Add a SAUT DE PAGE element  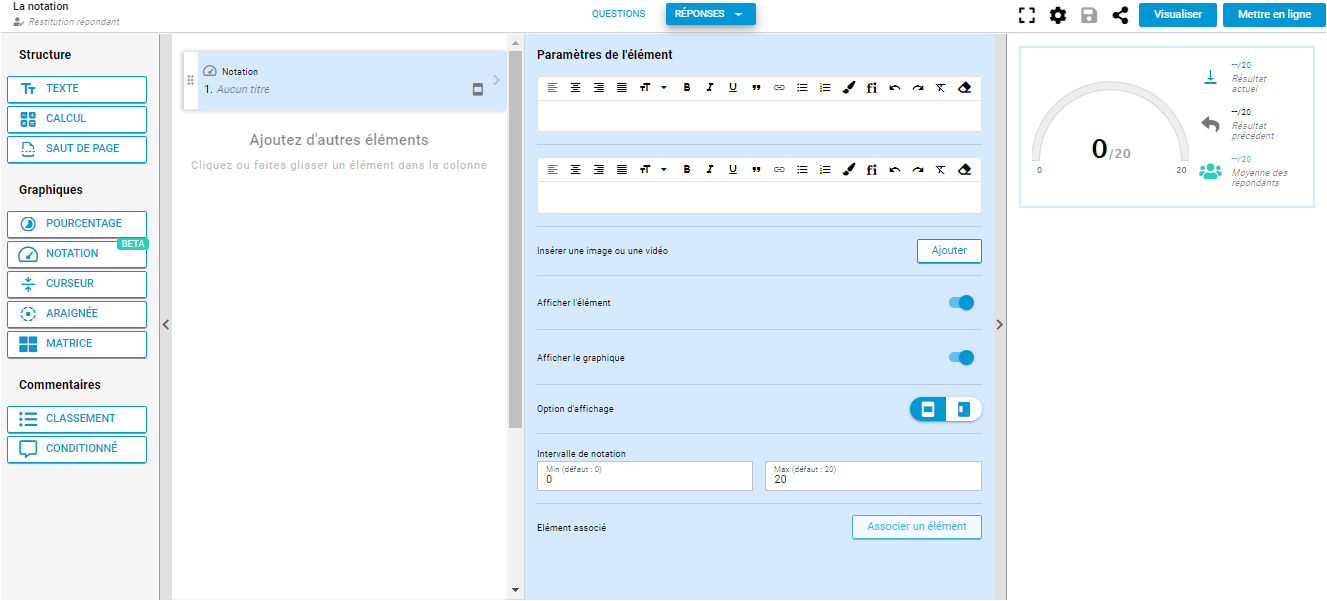pyautogui.click(x=77, y=149)
